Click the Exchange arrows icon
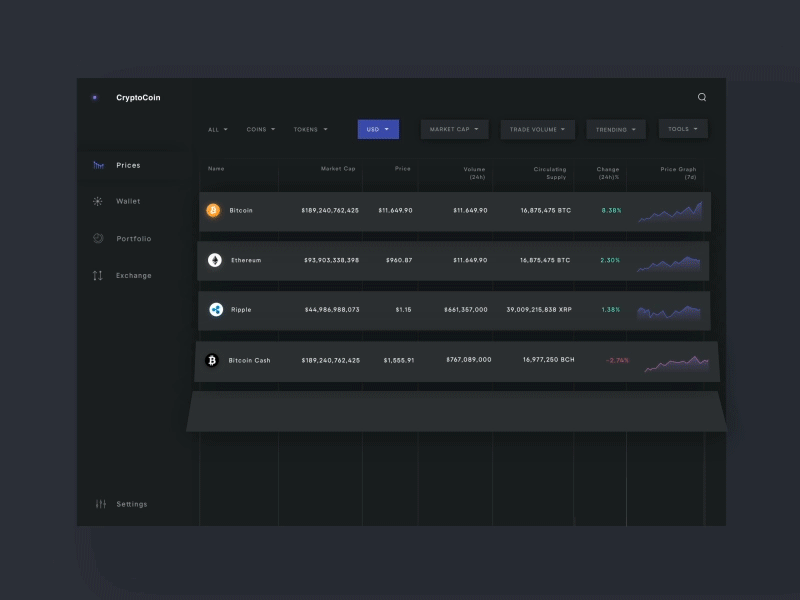The image size is (800, 600). click(97, 276)
